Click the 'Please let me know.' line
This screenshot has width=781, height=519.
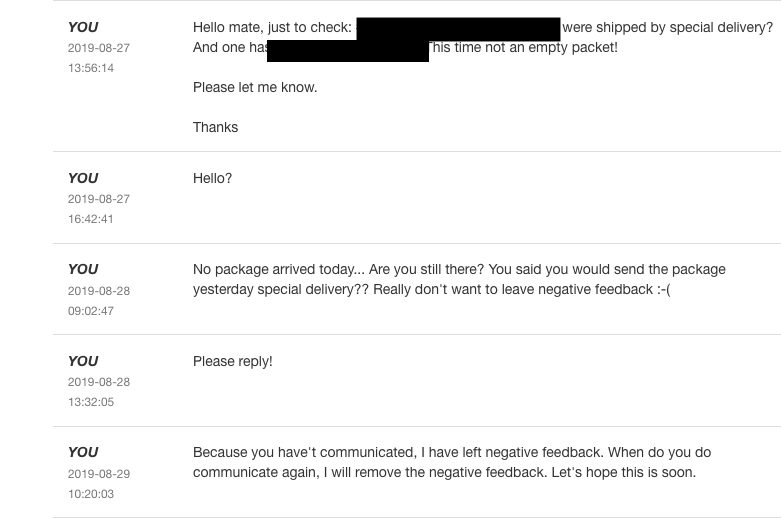pyautogui.click(x=255, y=87)
